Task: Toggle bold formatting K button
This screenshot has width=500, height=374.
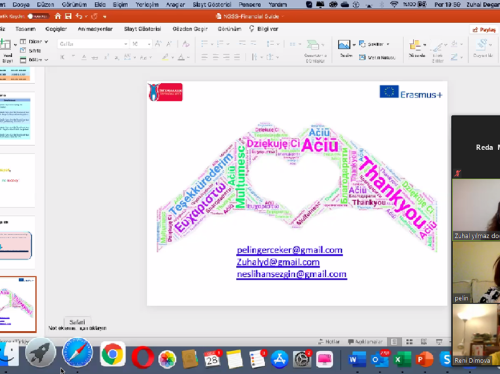Action: point(62,57)
